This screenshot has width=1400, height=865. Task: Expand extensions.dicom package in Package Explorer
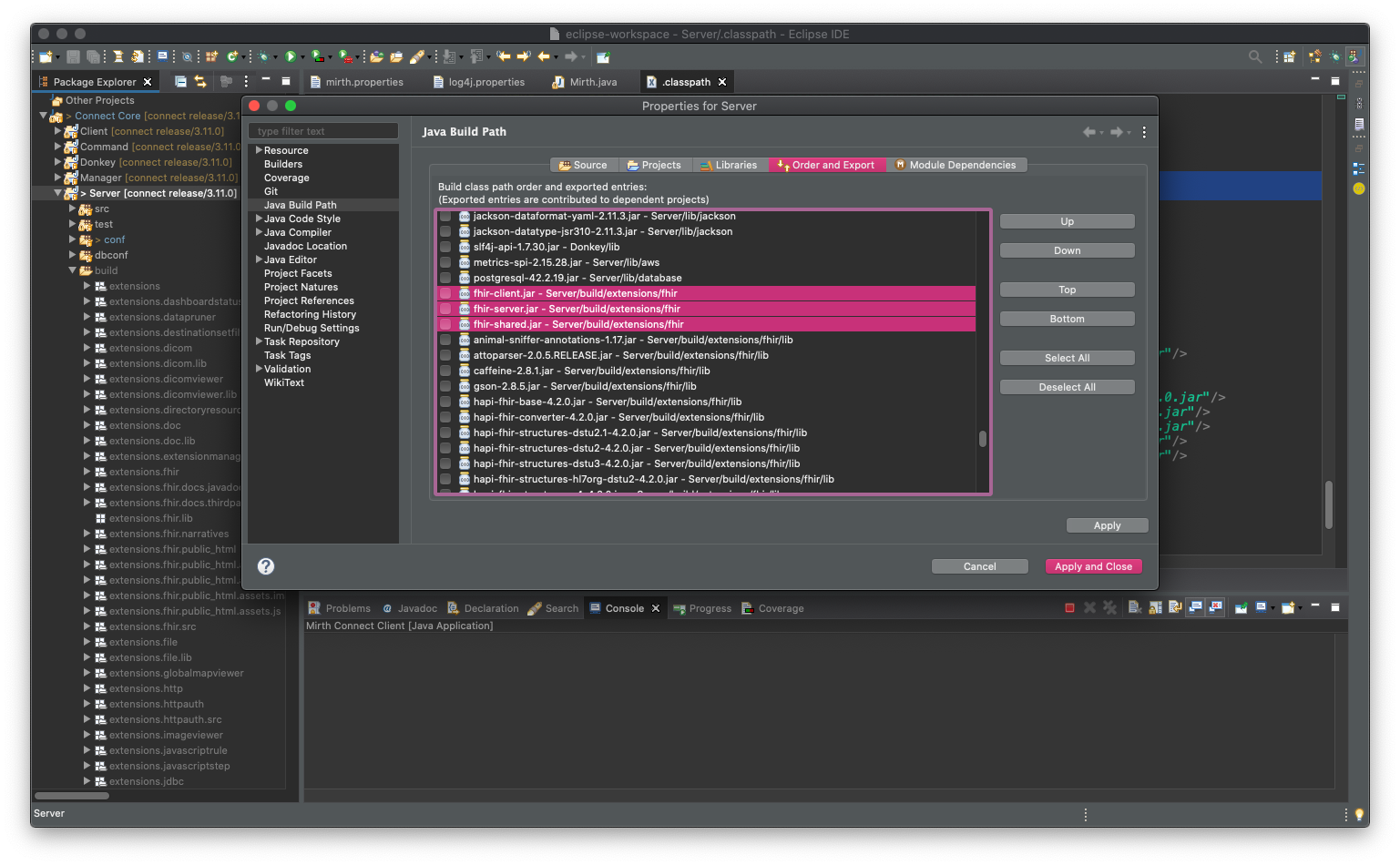87,348
